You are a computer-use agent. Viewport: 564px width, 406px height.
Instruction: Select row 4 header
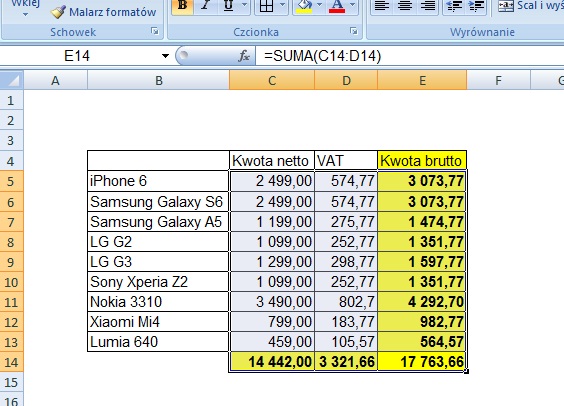coord(11,161)
